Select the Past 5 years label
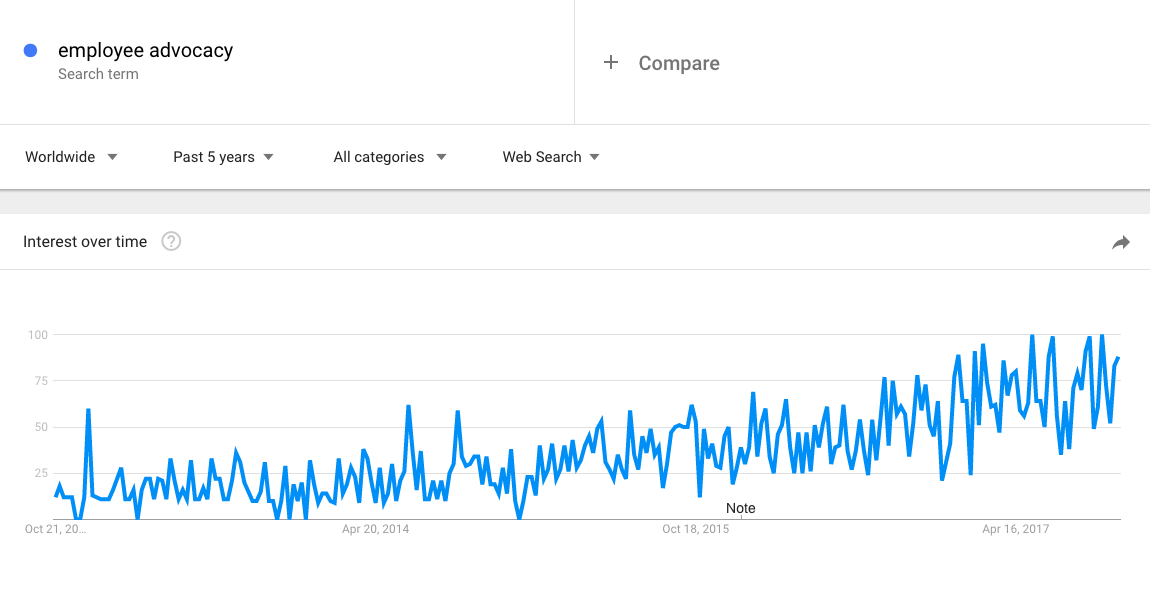The height and width of the screenshot is (605, 1150). click(x=213, y=157)
